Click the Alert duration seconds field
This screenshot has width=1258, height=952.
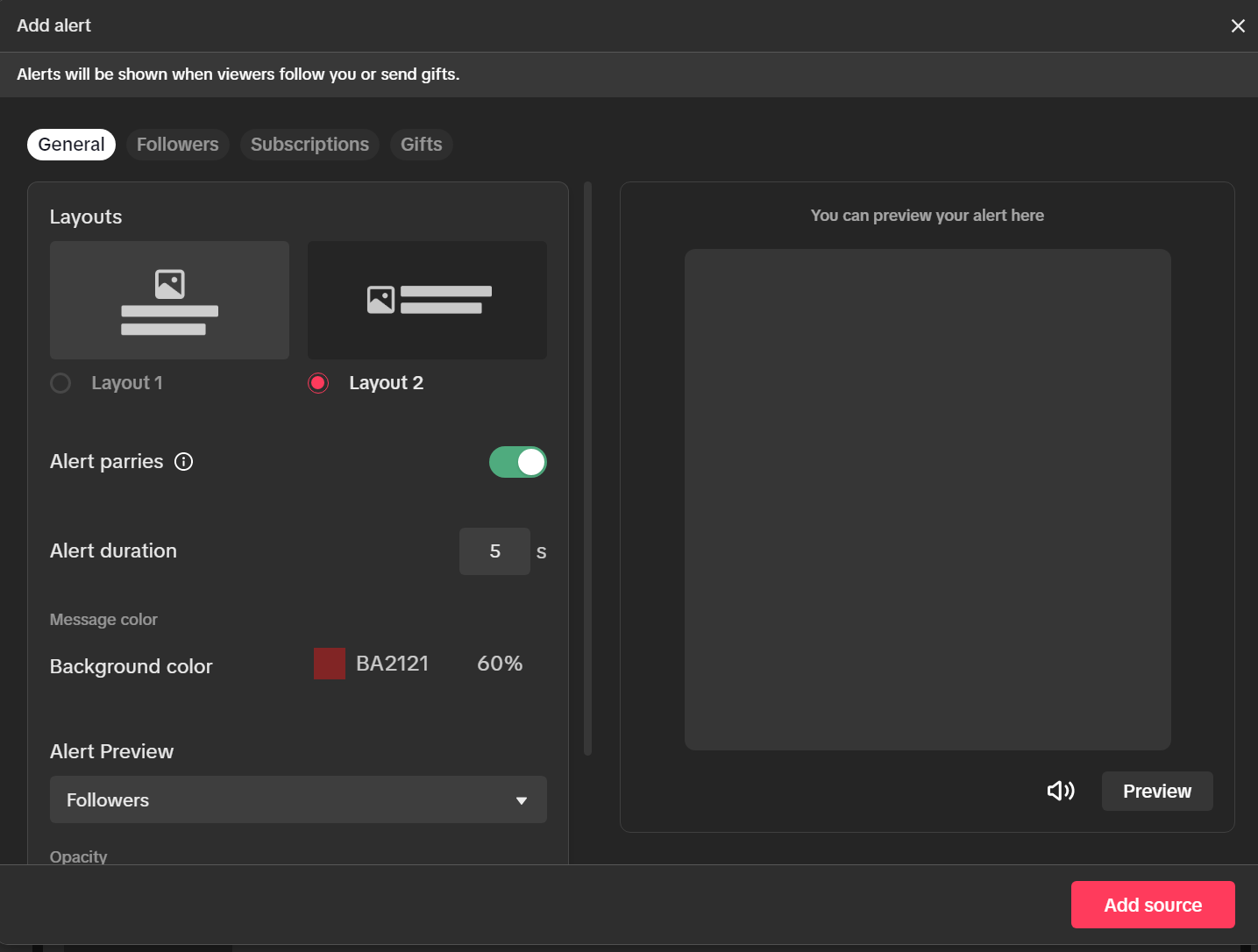[x=494, y=551]
